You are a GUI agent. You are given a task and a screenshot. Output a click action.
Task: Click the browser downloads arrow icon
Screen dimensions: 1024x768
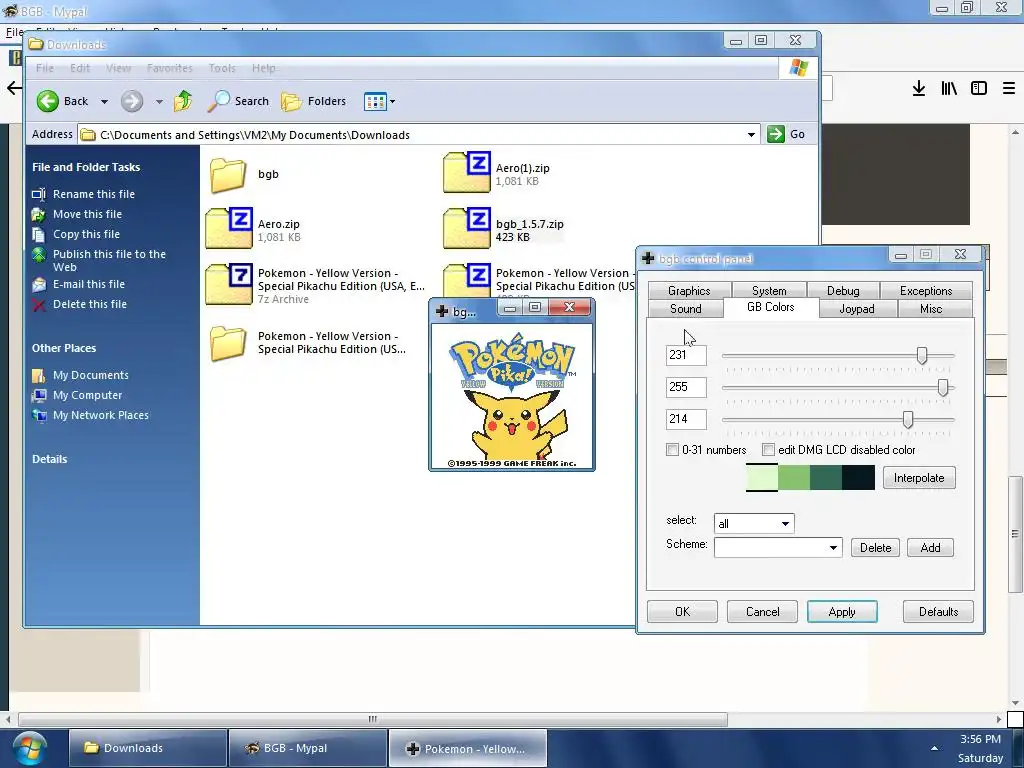tap(918, 88)
